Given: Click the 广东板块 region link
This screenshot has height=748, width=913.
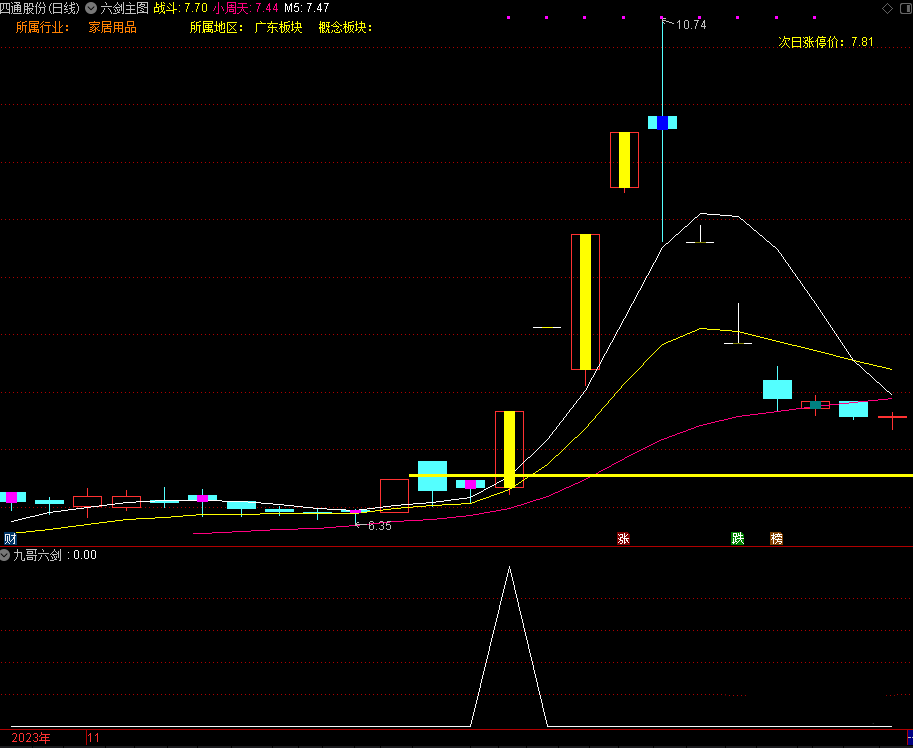Looking at the screenshot, I should (278, 27).
